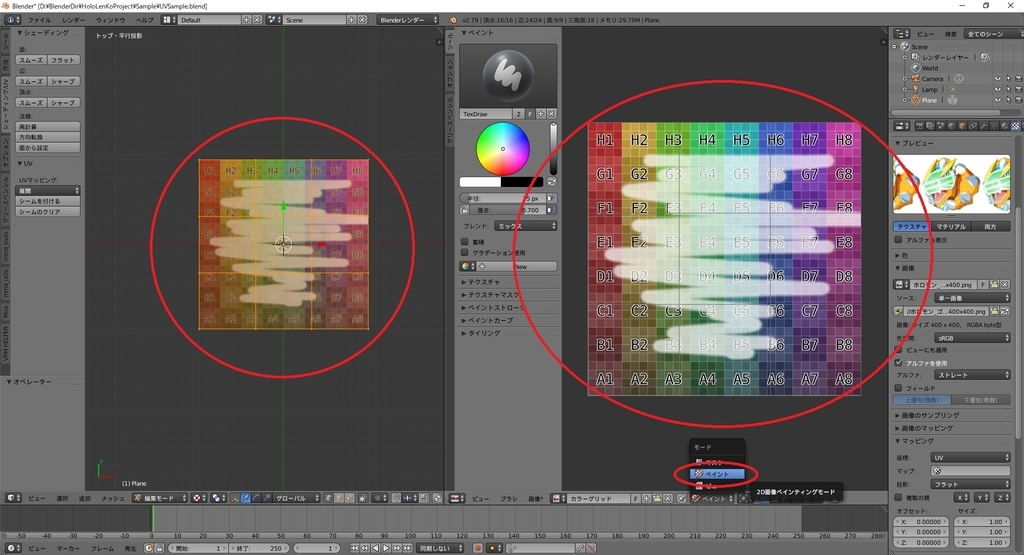The width and height of the screenshot is (1024, 555).
Task: Click the viewport shading selector icon
Action: coord(197,498)
